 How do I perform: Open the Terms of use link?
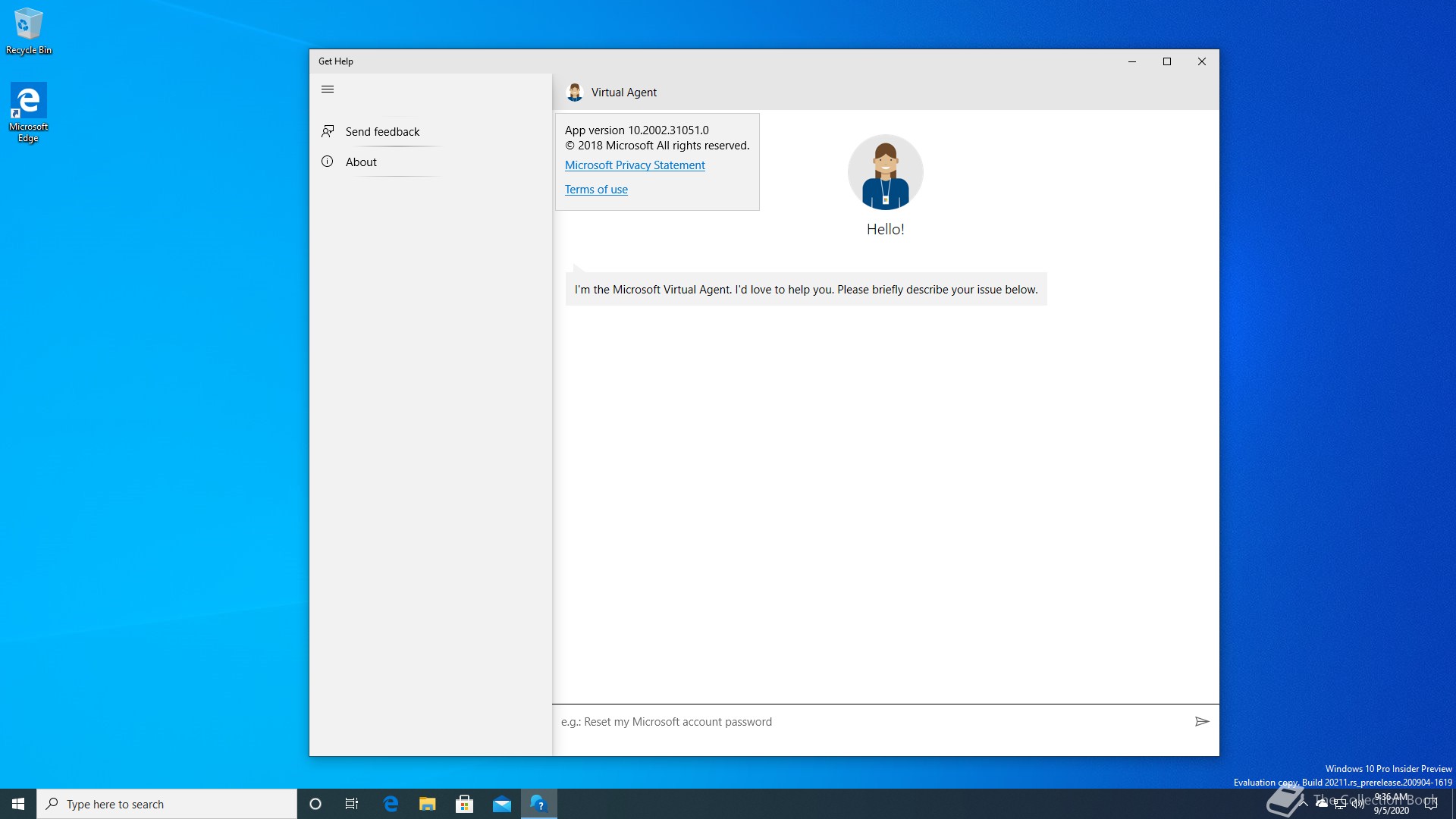596,190
